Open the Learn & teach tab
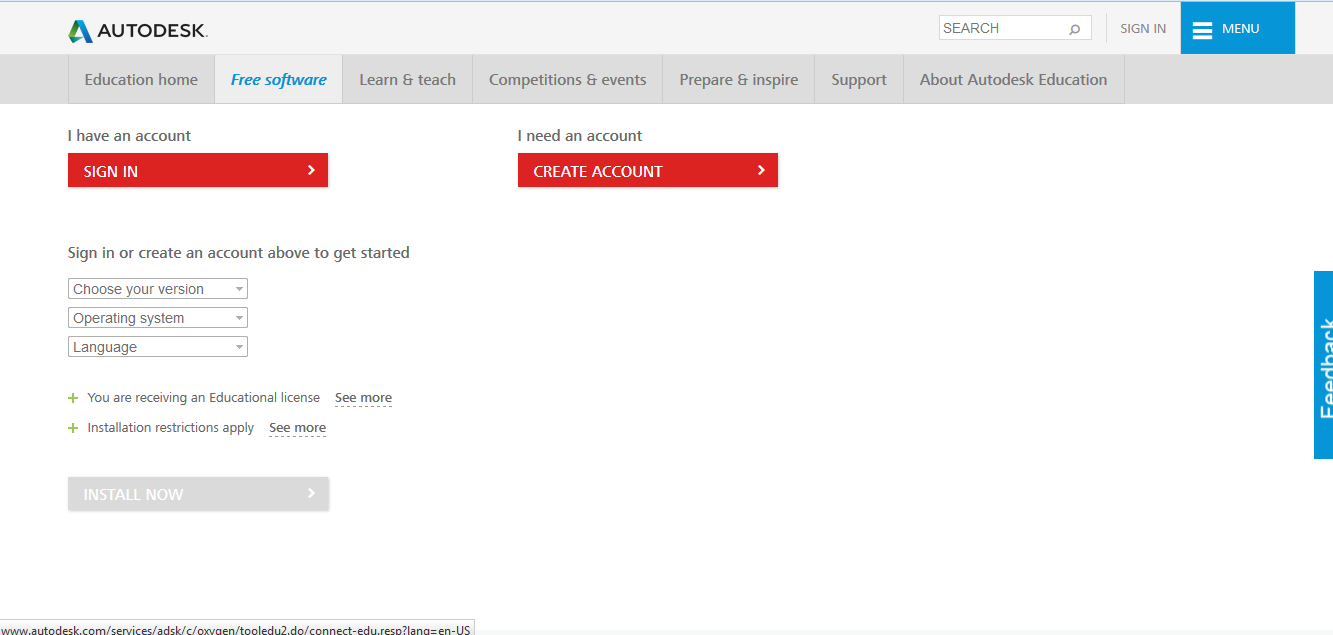This screenshot has width=1333, height=635. click(x=407, y=80)
